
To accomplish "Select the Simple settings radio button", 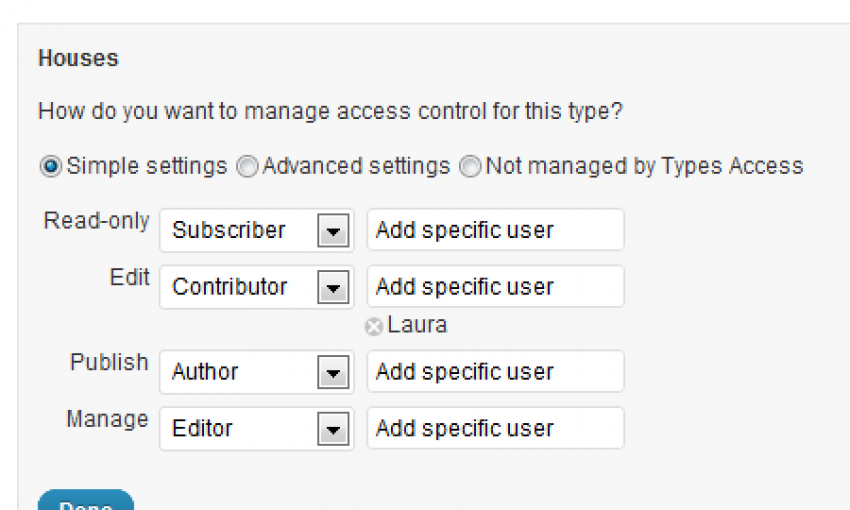I will point(50,166).
